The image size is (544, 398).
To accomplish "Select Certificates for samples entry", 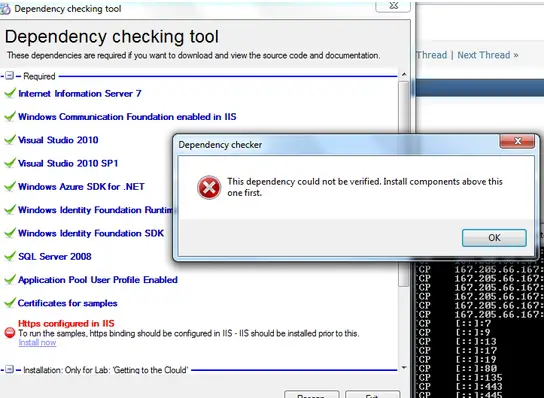I will click(x=68, y=303).
